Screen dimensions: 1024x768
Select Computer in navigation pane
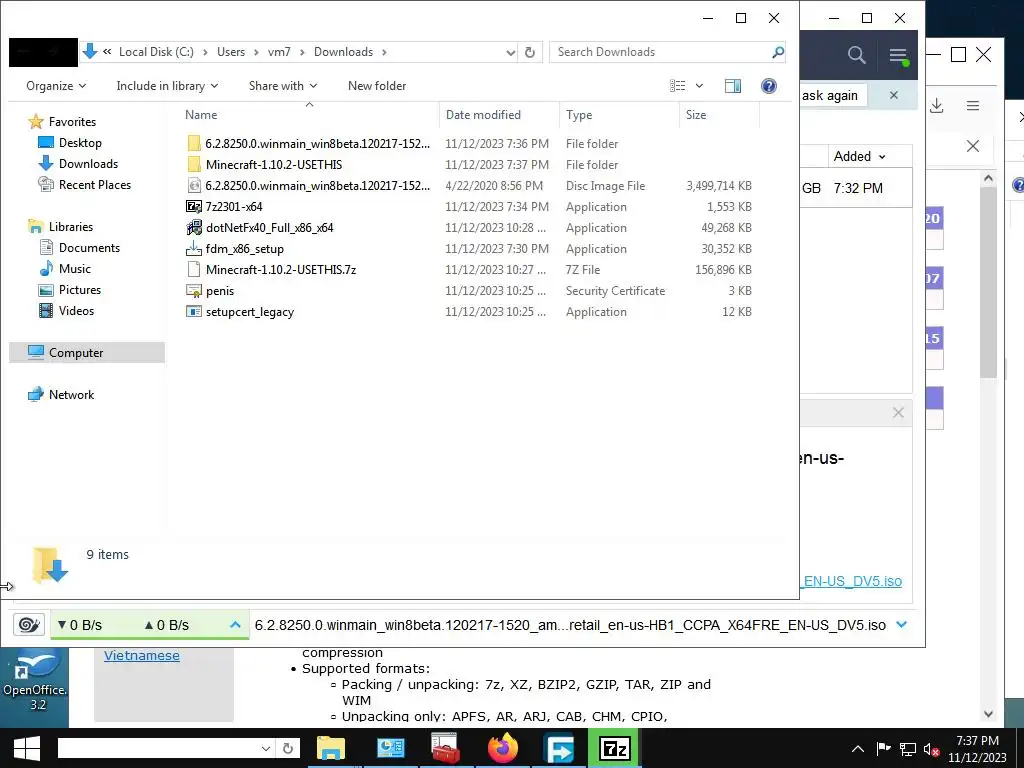click(87, 353)
